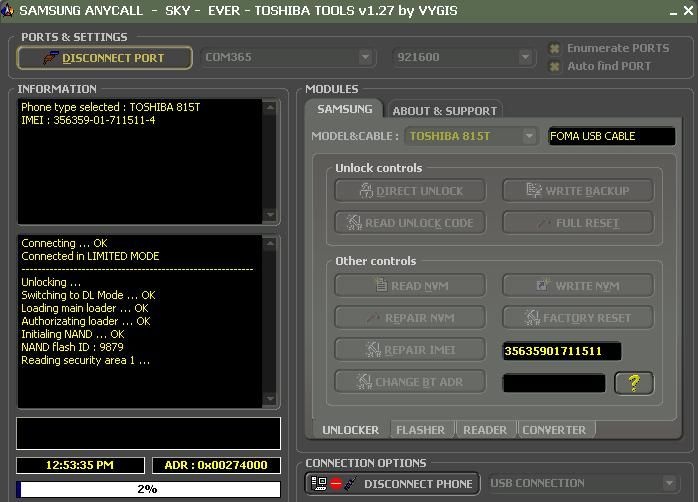Click the 2% progress bar

148,489
